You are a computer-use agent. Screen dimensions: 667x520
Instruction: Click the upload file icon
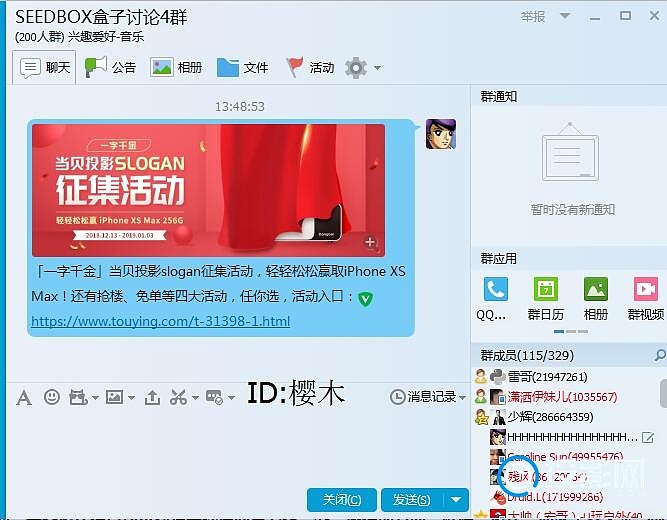pyautogui.click(x=152, y=397)
